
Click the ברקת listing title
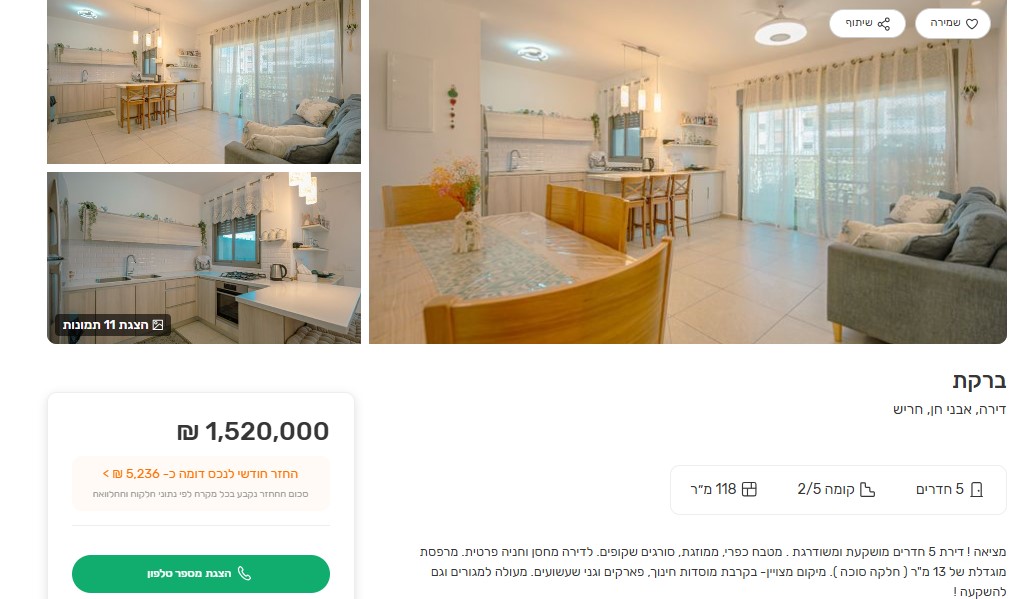pyautogui.click(x=979, y=381)
